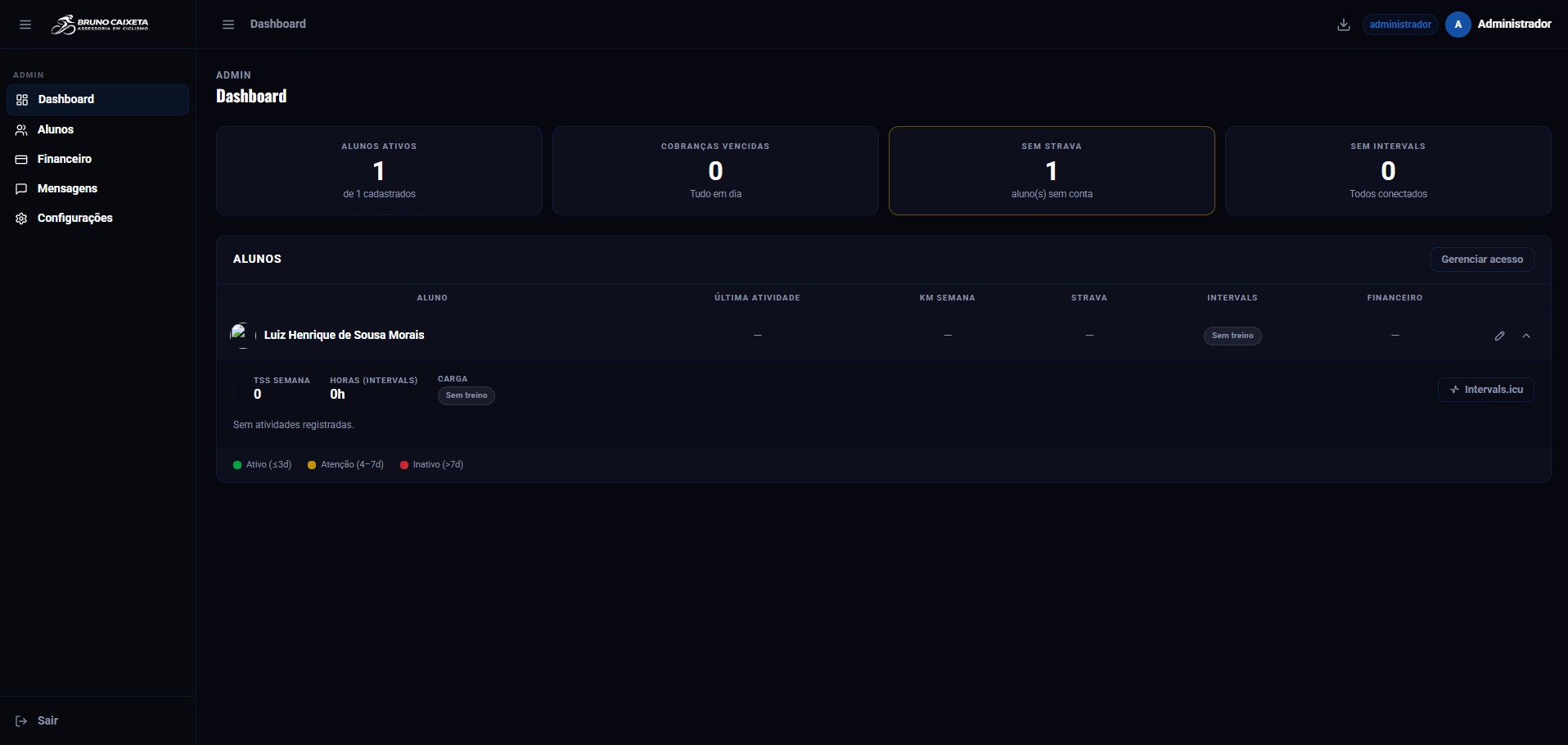This screenshot has height=745, width=1568.
Task: Click green Ativo legend dot
Action: [237, 465]
